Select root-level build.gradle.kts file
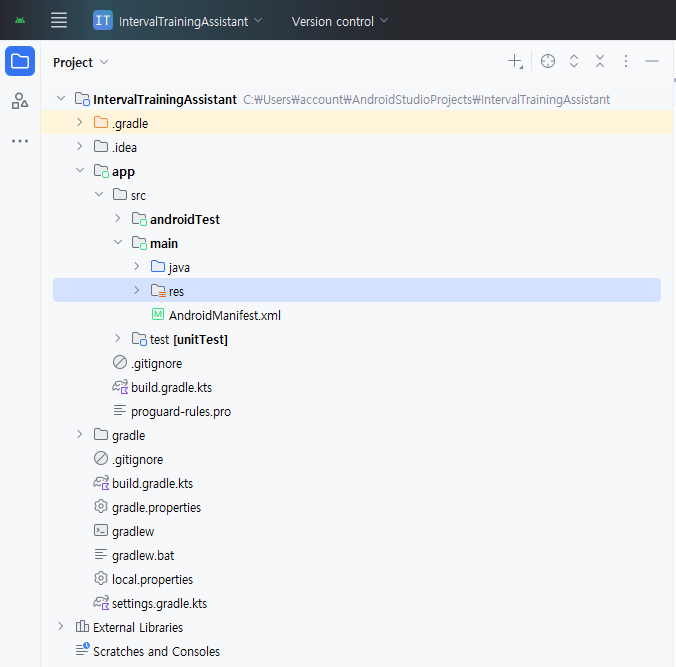676x667 pixels. (152, 484)
